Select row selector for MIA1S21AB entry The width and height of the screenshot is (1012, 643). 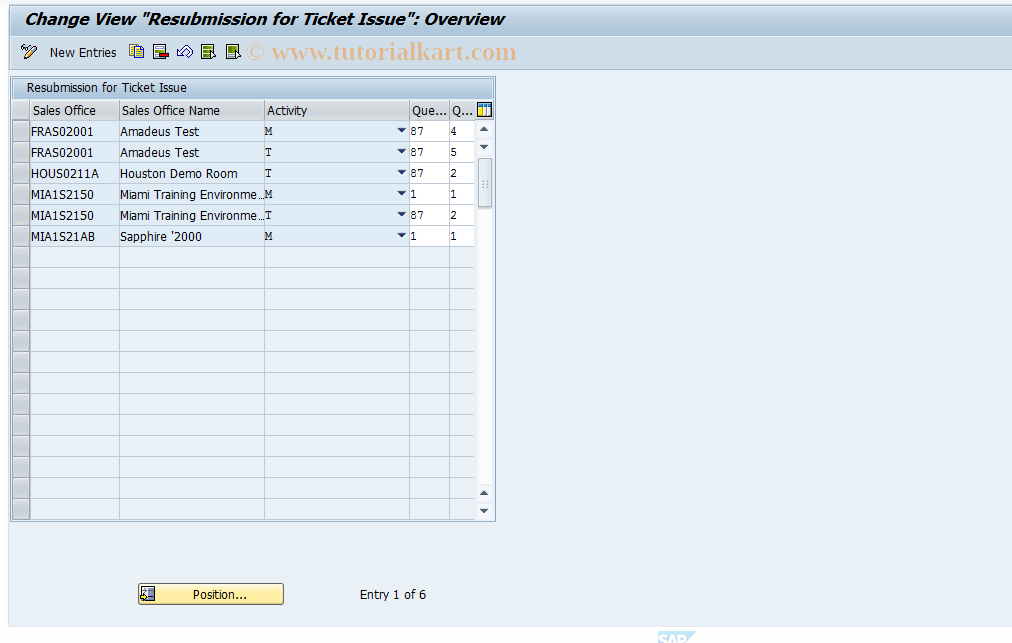click(x=21, y=236)
